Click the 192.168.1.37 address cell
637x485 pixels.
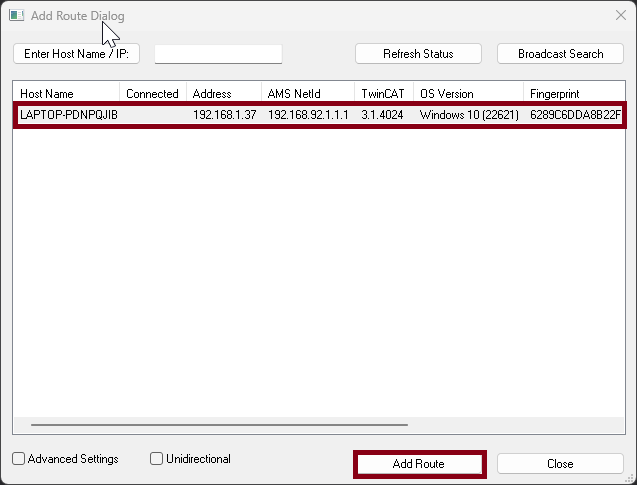[x=224, y=115]
